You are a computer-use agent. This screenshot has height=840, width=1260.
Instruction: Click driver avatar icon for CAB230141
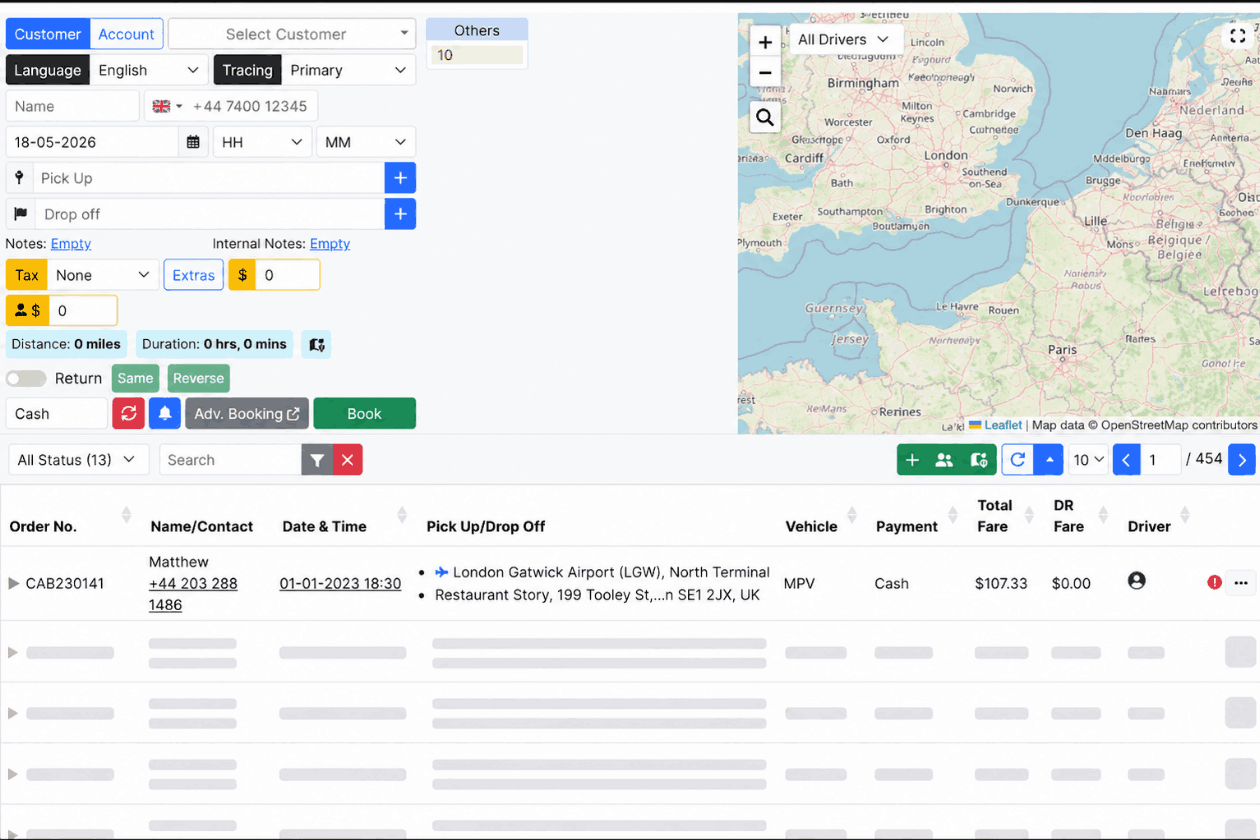1136,580
